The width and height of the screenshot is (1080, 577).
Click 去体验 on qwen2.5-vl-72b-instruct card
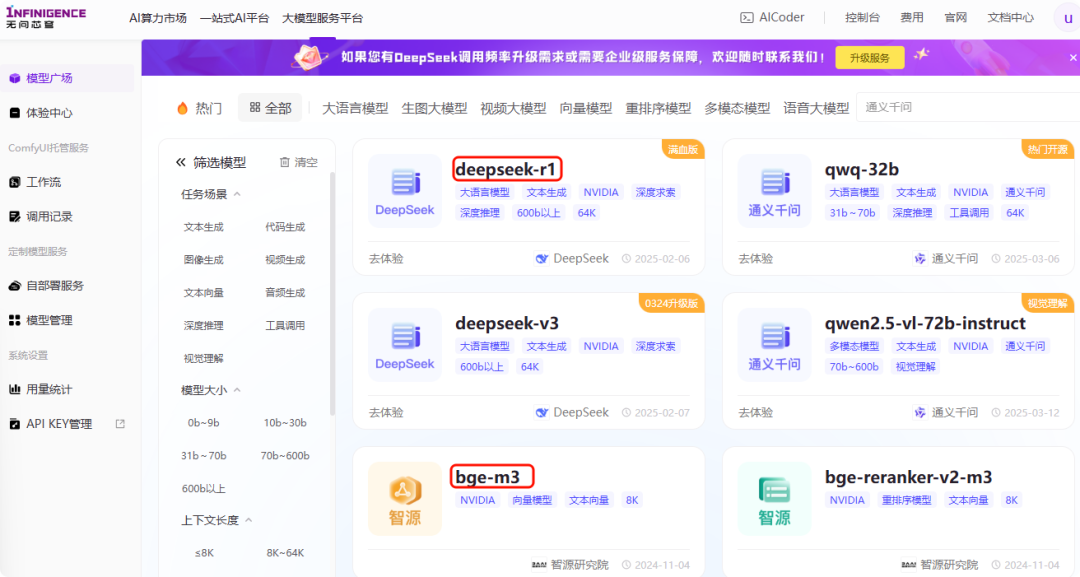(x=756, y=412)
